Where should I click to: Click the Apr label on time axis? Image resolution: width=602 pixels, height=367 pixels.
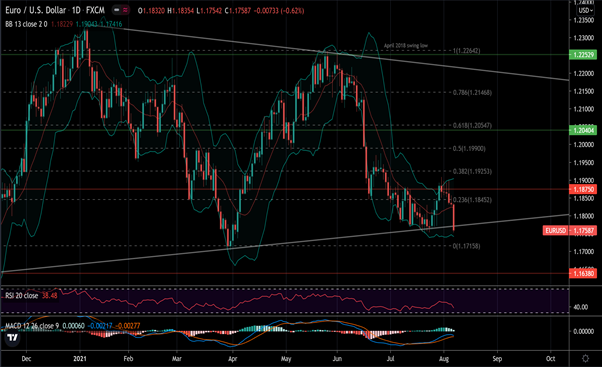232,359
